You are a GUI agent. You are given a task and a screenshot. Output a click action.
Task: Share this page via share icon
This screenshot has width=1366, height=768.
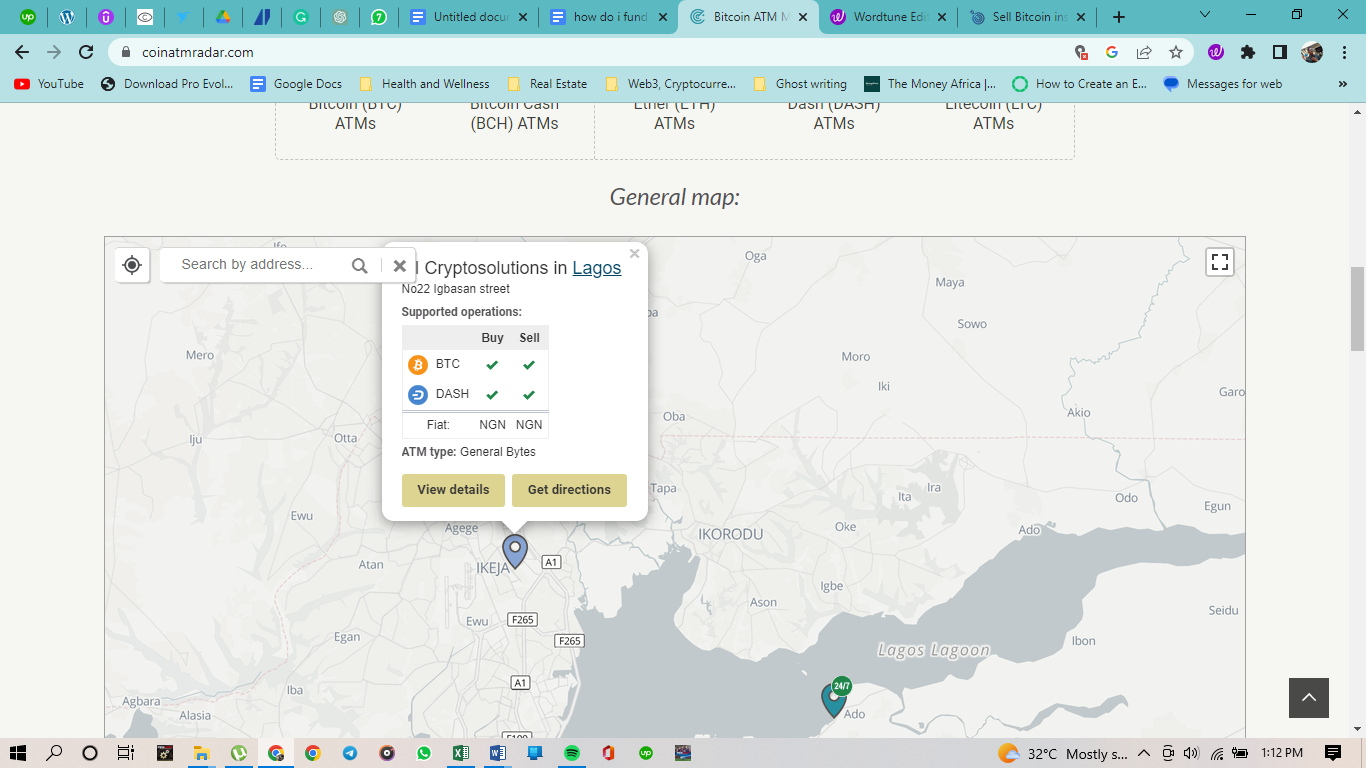point(1144,52)
